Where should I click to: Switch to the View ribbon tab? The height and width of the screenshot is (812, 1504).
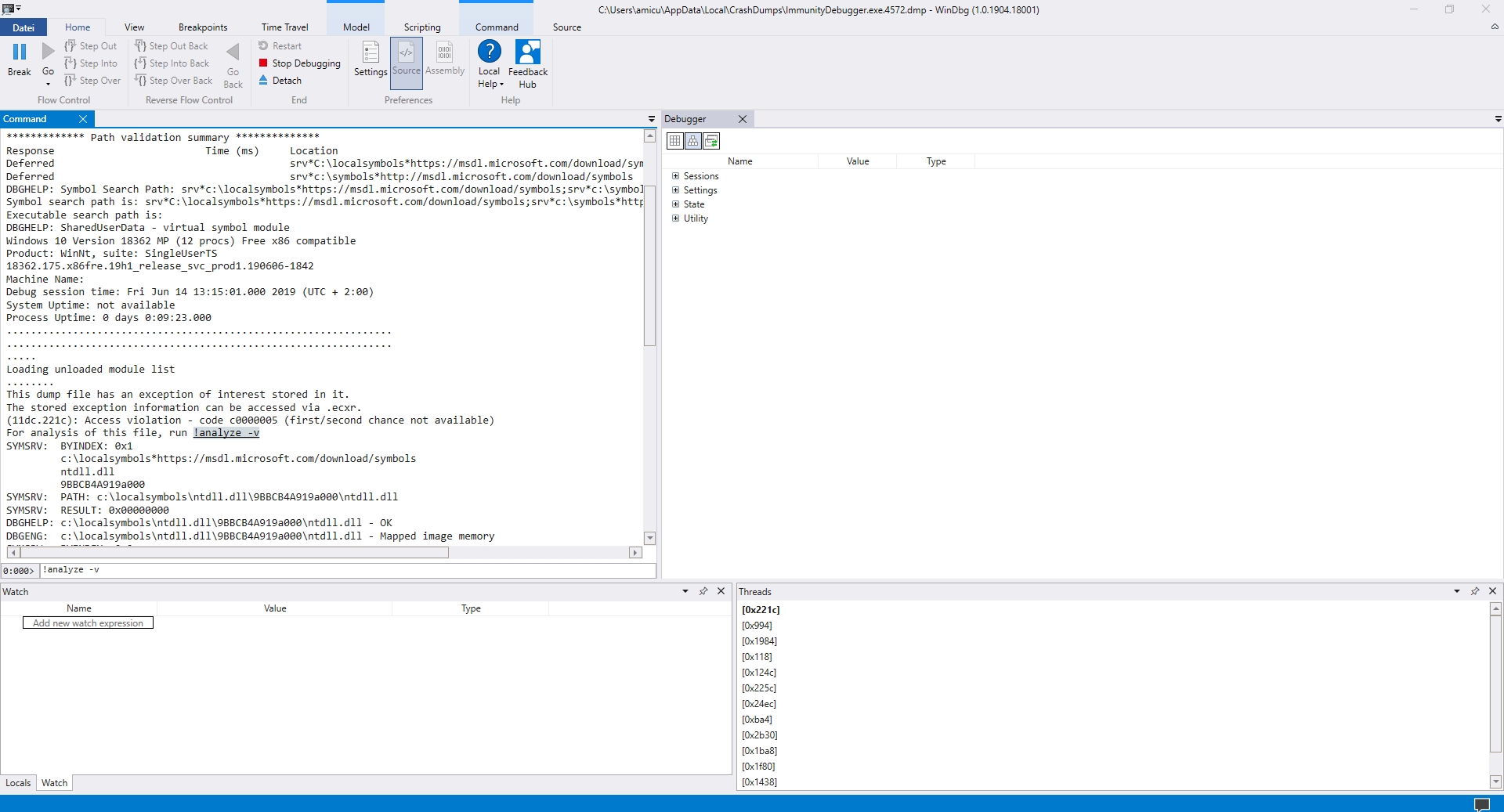pos(135,27)
